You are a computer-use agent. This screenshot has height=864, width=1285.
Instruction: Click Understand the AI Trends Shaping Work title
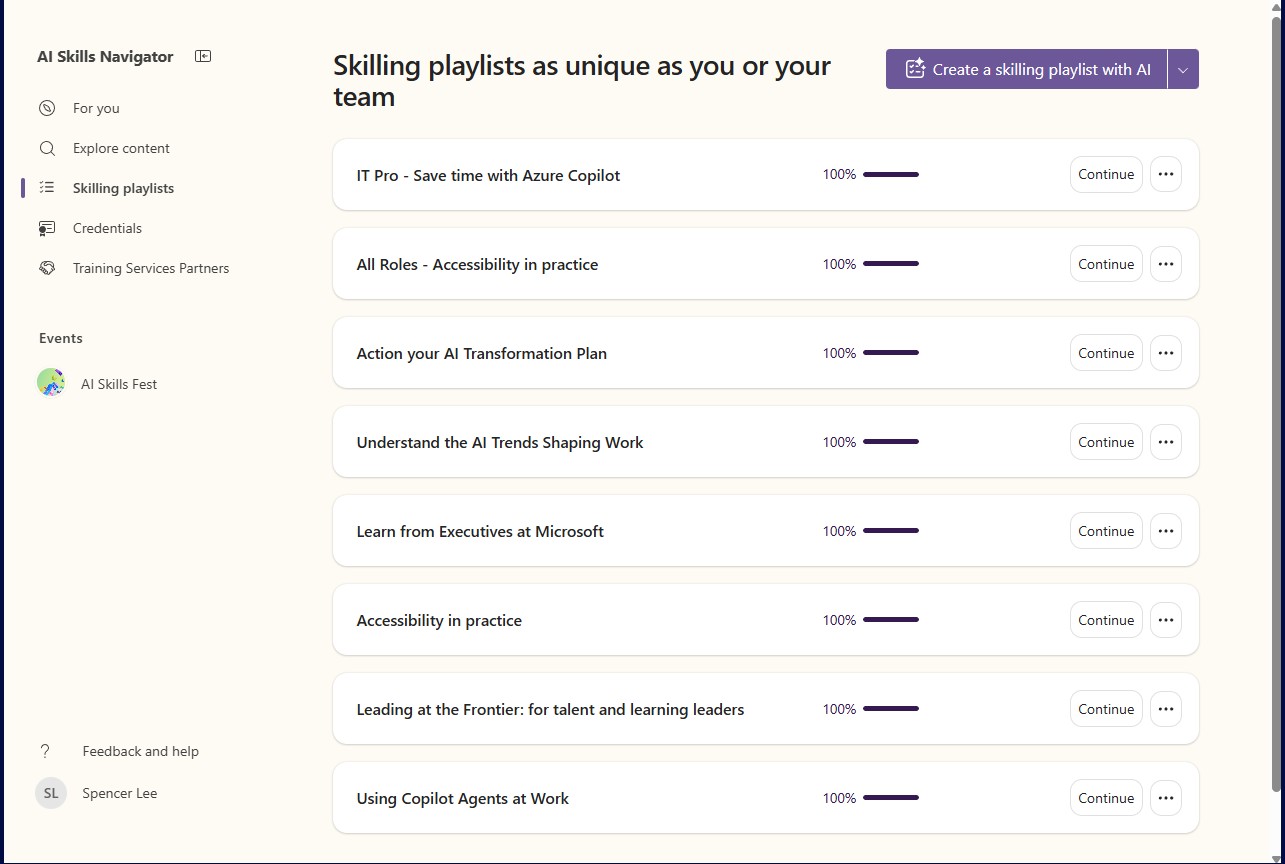pos(500,442)
